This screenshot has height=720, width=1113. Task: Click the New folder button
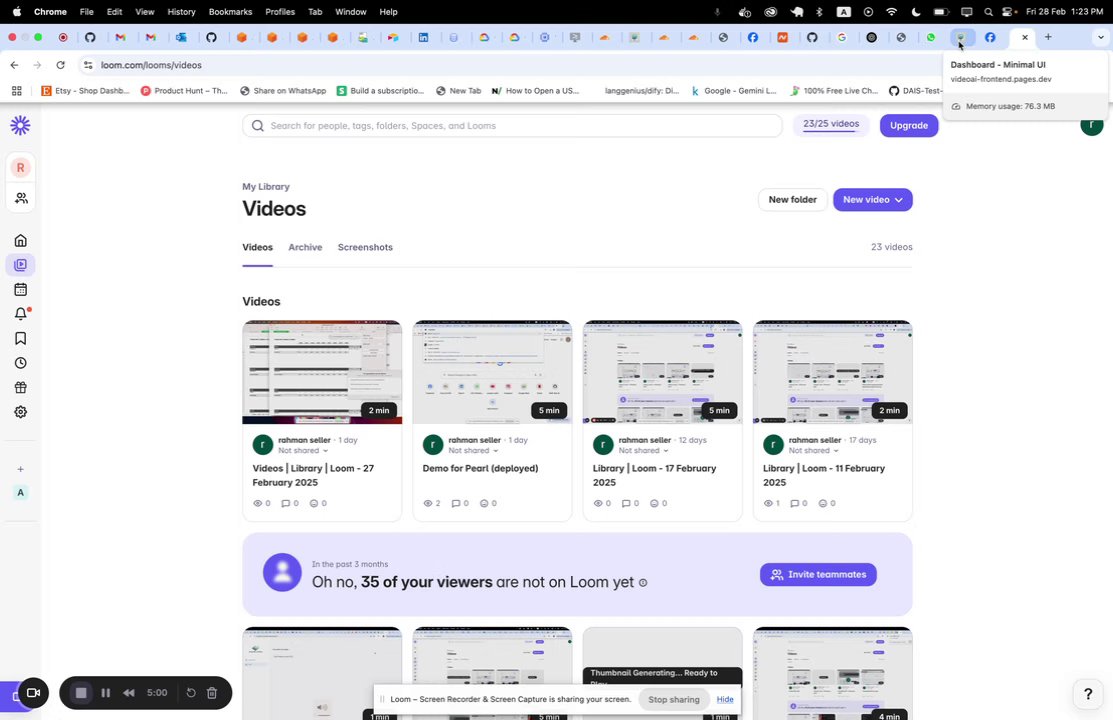point(792,200)
